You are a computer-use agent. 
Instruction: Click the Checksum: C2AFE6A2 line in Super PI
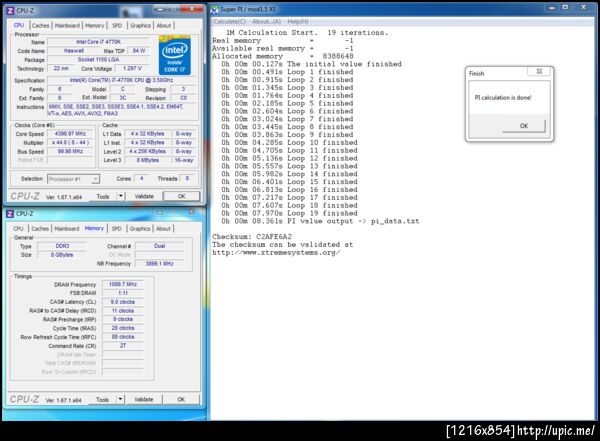tap(252, 237)
